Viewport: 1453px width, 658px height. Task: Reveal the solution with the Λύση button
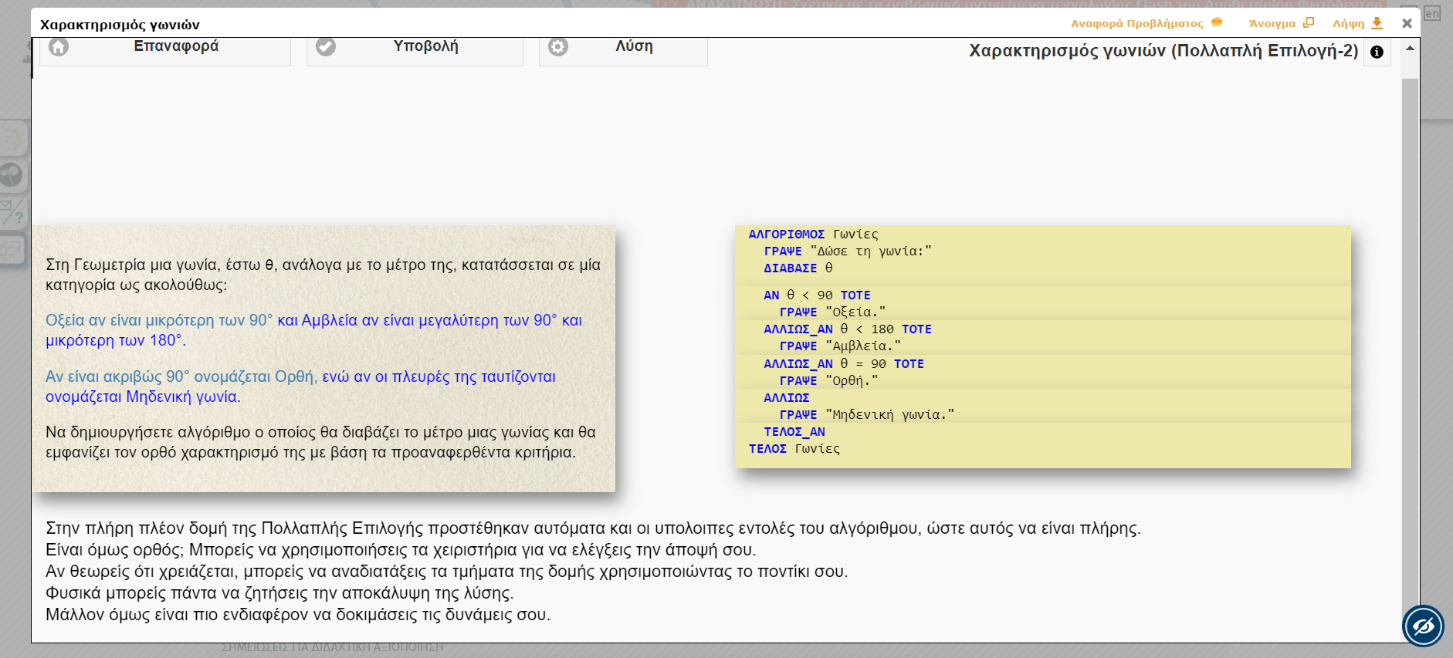(x=633, y=47)
